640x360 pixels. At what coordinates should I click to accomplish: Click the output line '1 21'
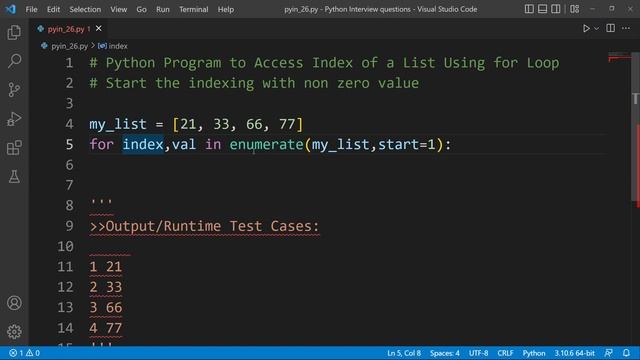click(x=106, y=267)
